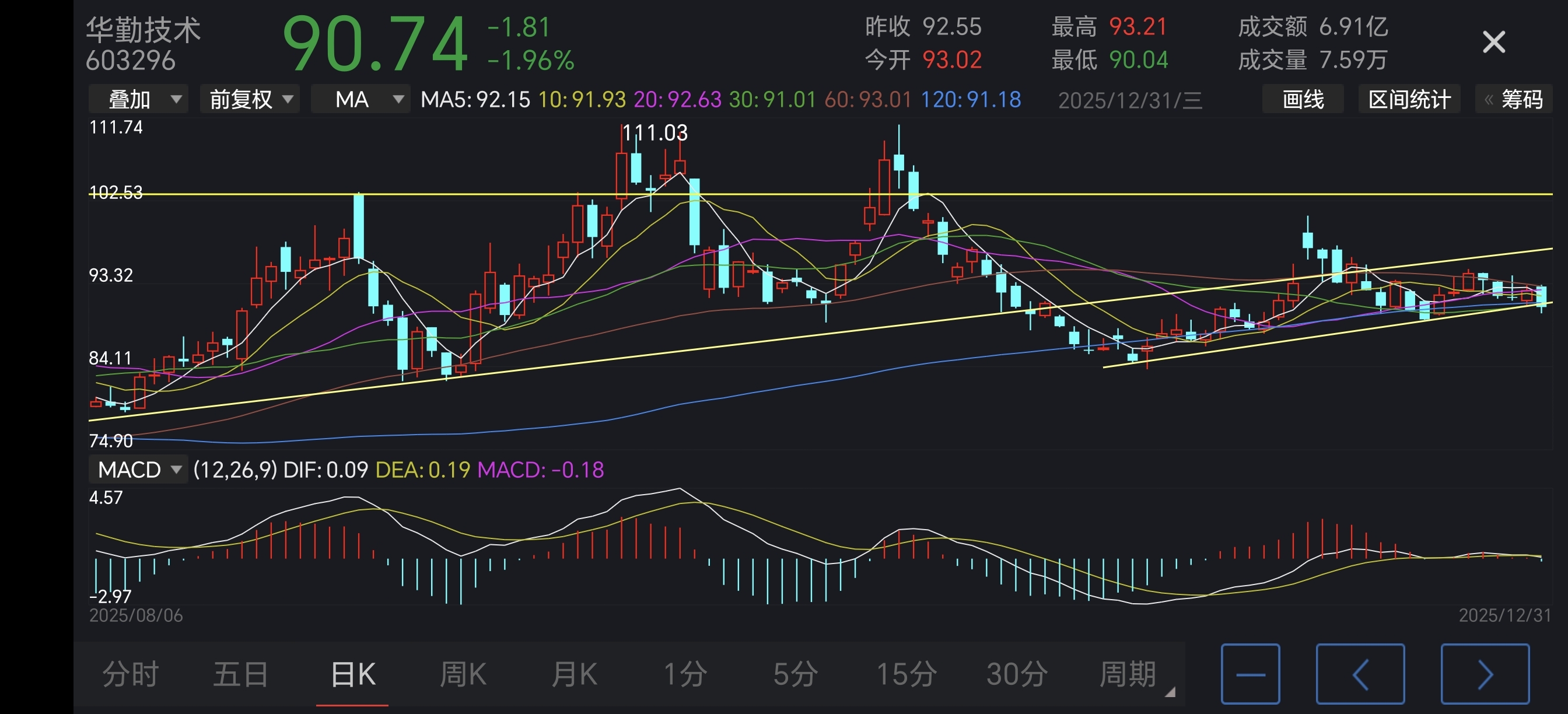Open the 前复权 adjustment dropdown
Screen dimensions: 1568x714
tap(250, 99)
